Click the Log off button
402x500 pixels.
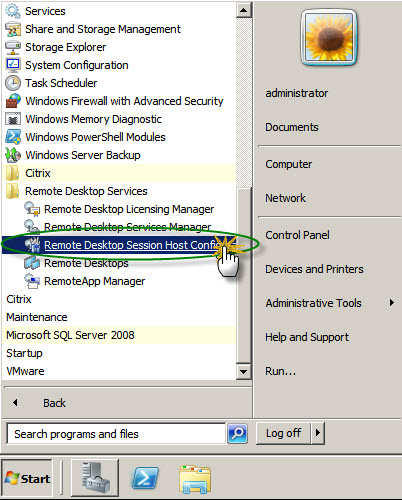tap(283, 433)
